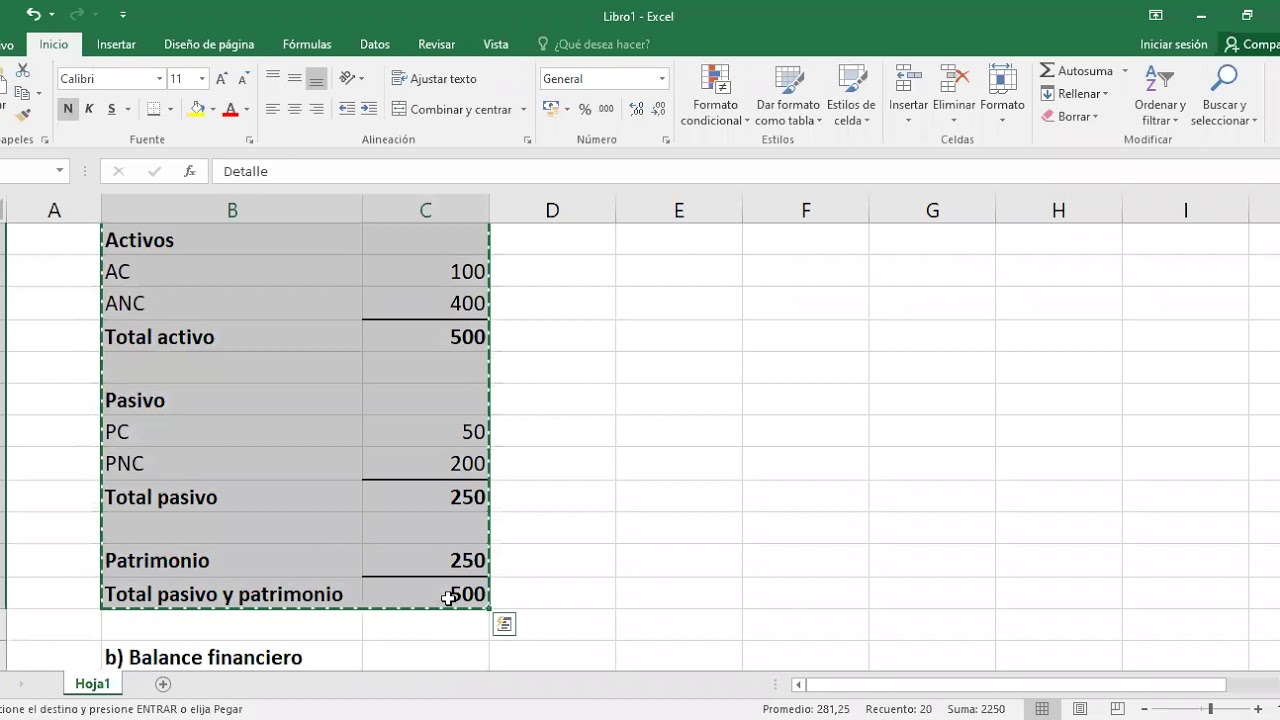Click the ¿Qué desea hacer? search box
The height and width of the screenshot is (720, 1280).
594,44
